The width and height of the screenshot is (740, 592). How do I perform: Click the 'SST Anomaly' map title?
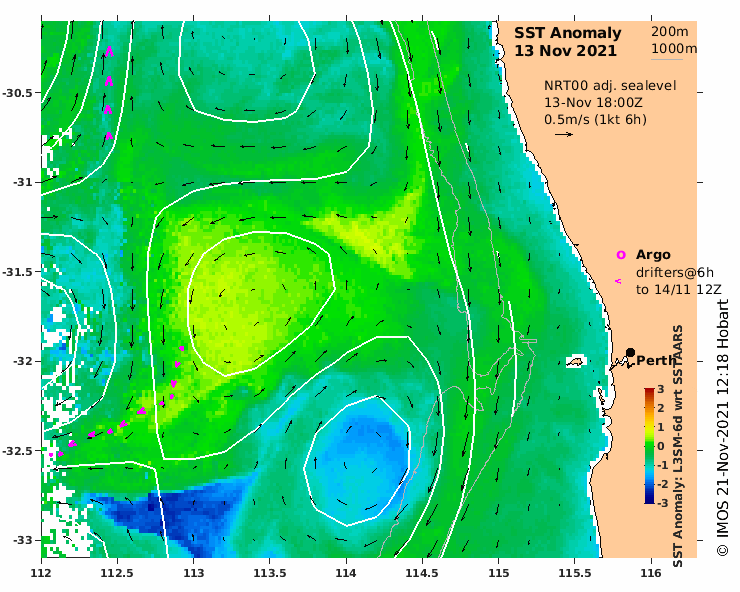point(568,33)
